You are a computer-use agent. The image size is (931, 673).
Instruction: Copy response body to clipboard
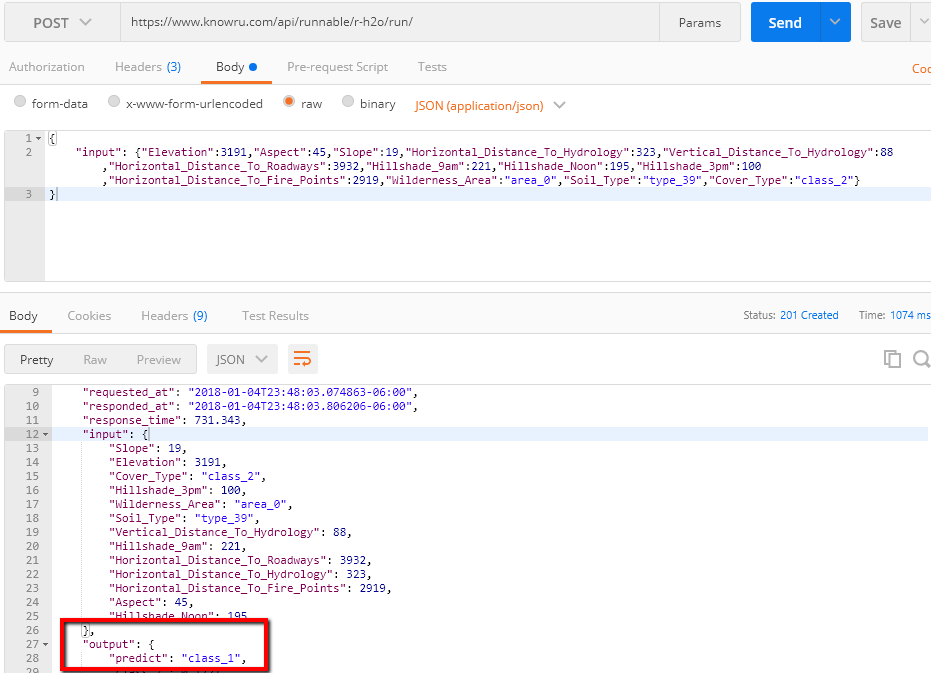pos(892,359)
